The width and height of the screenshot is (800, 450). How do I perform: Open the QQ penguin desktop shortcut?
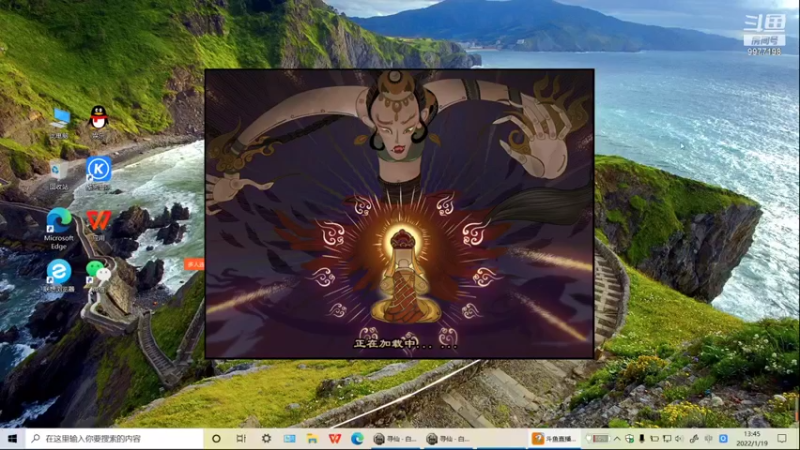click(x=98, y=121)
